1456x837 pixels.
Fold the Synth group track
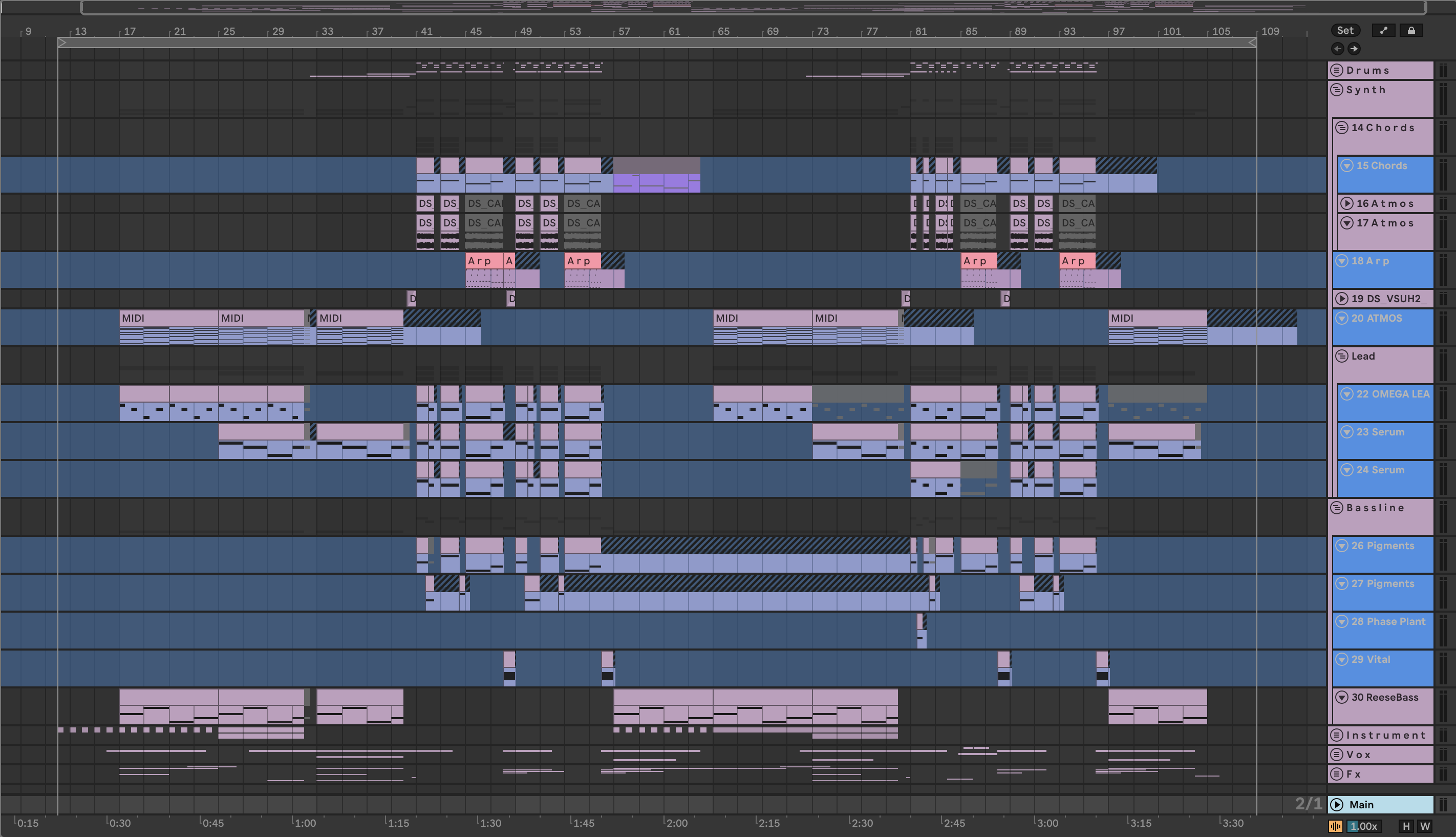[x=1337, y=90]
